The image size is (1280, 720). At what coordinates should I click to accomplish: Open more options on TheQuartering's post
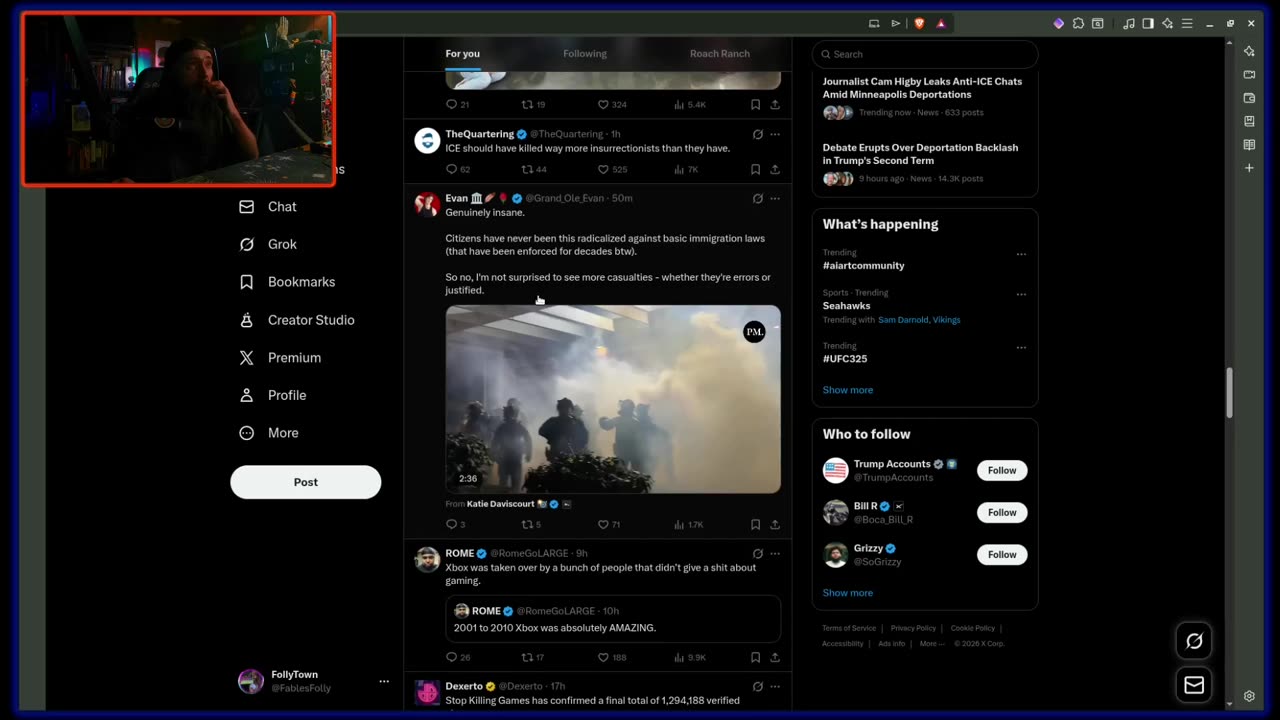point(775,134)
